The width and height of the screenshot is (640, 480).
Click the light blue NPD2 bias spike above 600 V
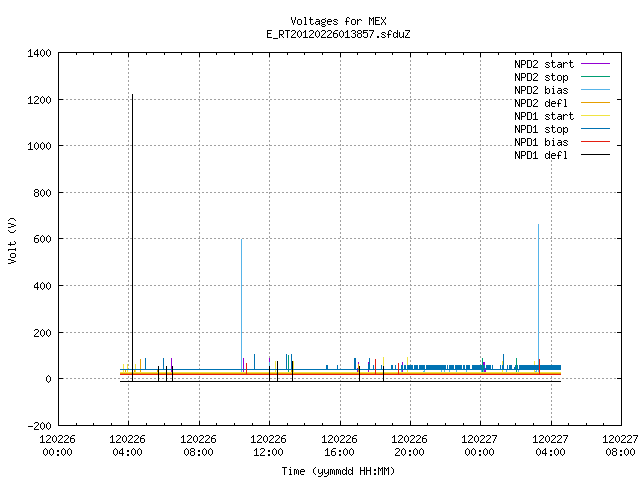[538, 298]
